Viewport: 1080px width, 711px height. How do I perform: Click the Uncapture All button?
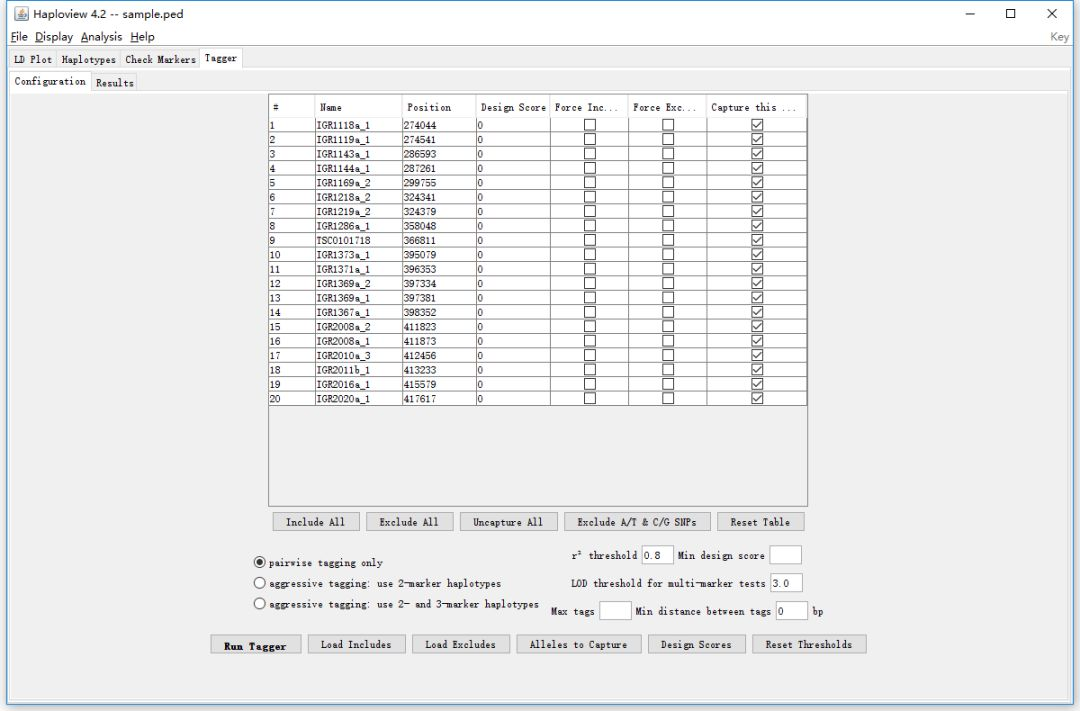508,522
